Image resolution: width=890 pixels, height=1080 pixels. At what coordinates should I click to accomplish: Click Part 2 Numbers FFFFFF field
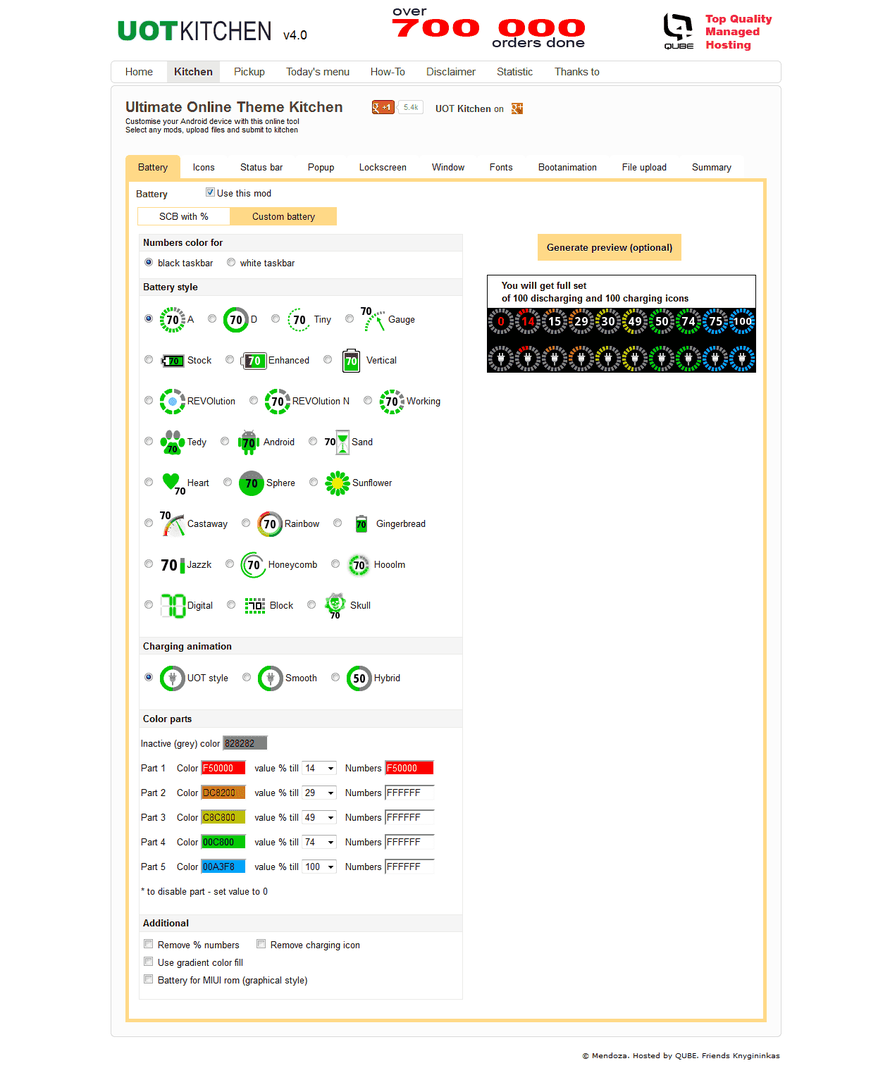pos(409,793)
